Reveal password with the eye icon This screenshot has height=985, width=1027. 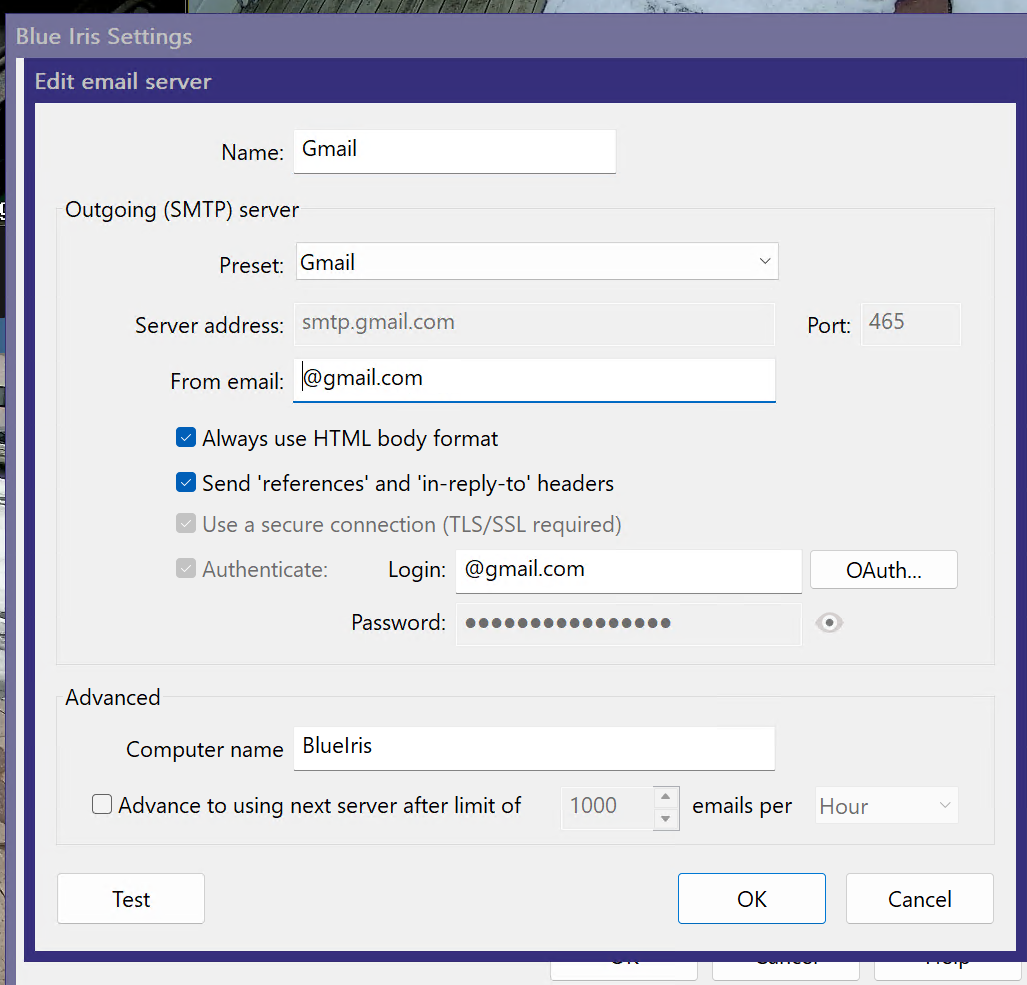coord(829,623)
